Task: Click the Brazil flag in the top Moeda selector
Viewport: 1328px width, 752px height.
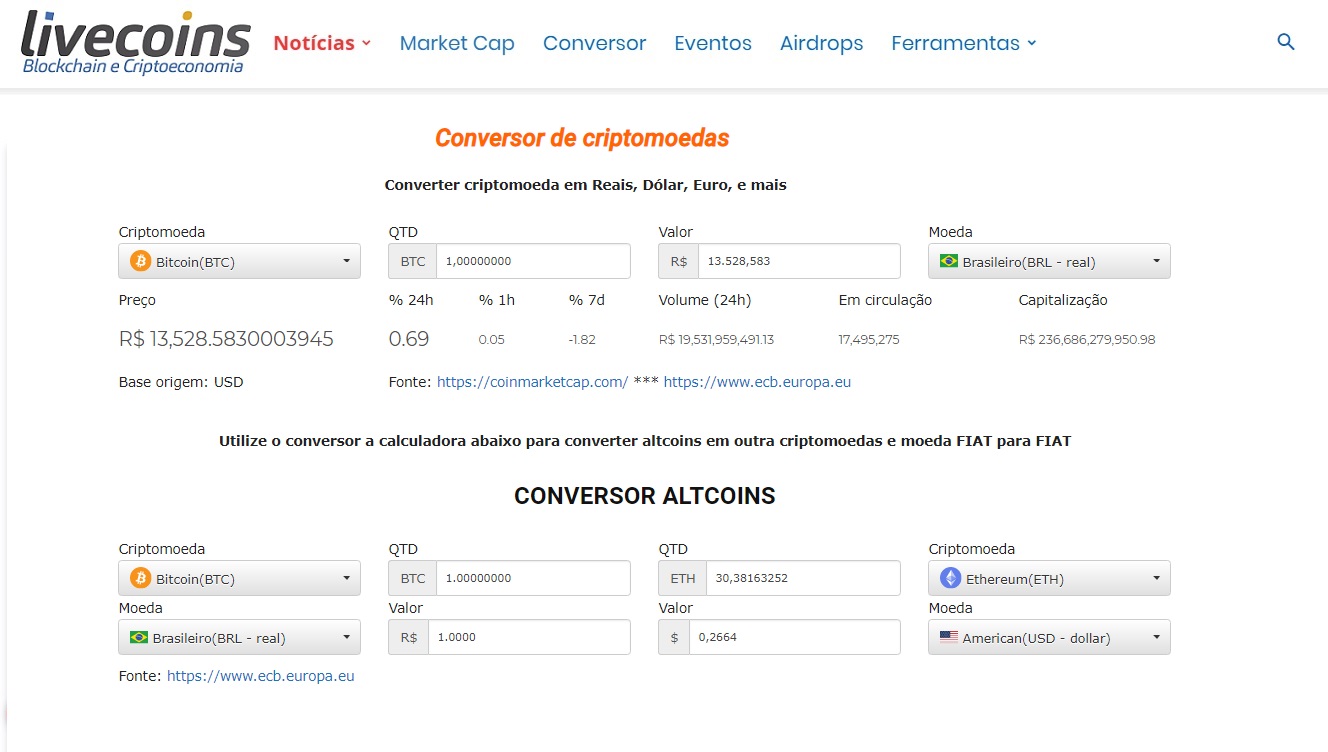Action: tap(948, 262)
